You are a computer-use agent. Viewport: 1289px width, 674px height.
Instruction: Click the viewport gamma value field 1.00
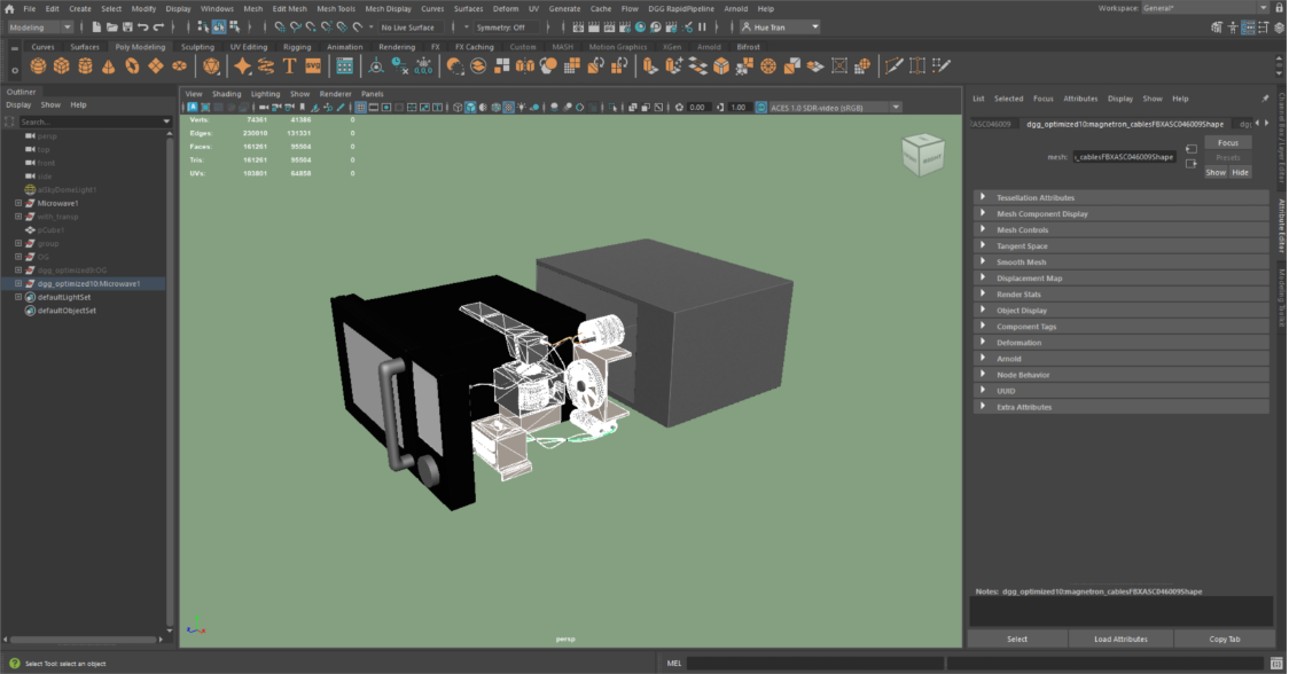(x=739, y=107)
